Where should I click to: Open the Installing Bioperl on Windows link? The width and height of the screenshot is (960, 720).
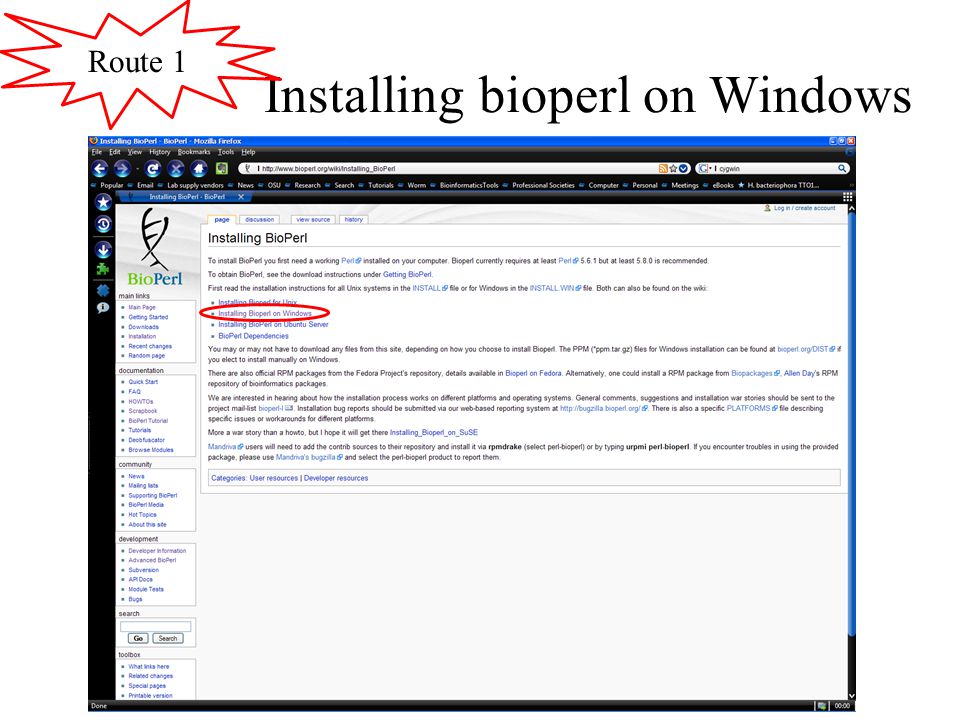tap(264, 313)
